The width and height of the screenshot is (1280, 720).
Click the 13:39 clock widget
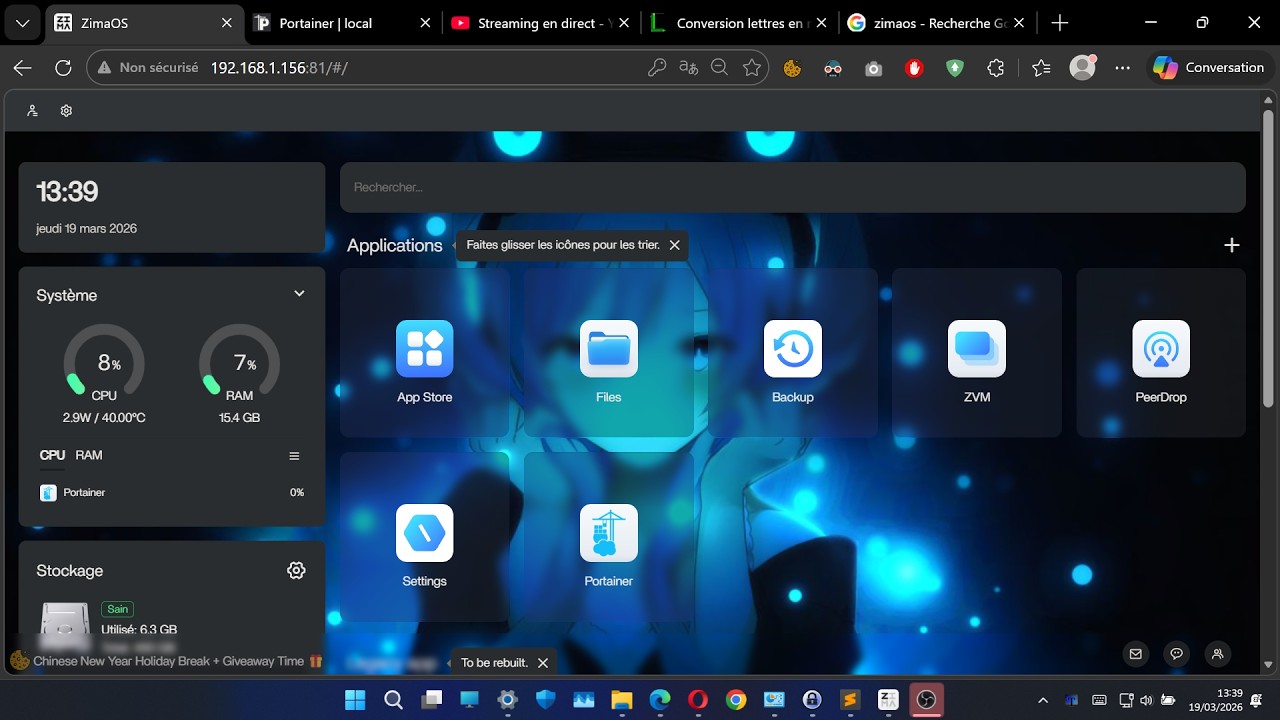click(172, 207)
